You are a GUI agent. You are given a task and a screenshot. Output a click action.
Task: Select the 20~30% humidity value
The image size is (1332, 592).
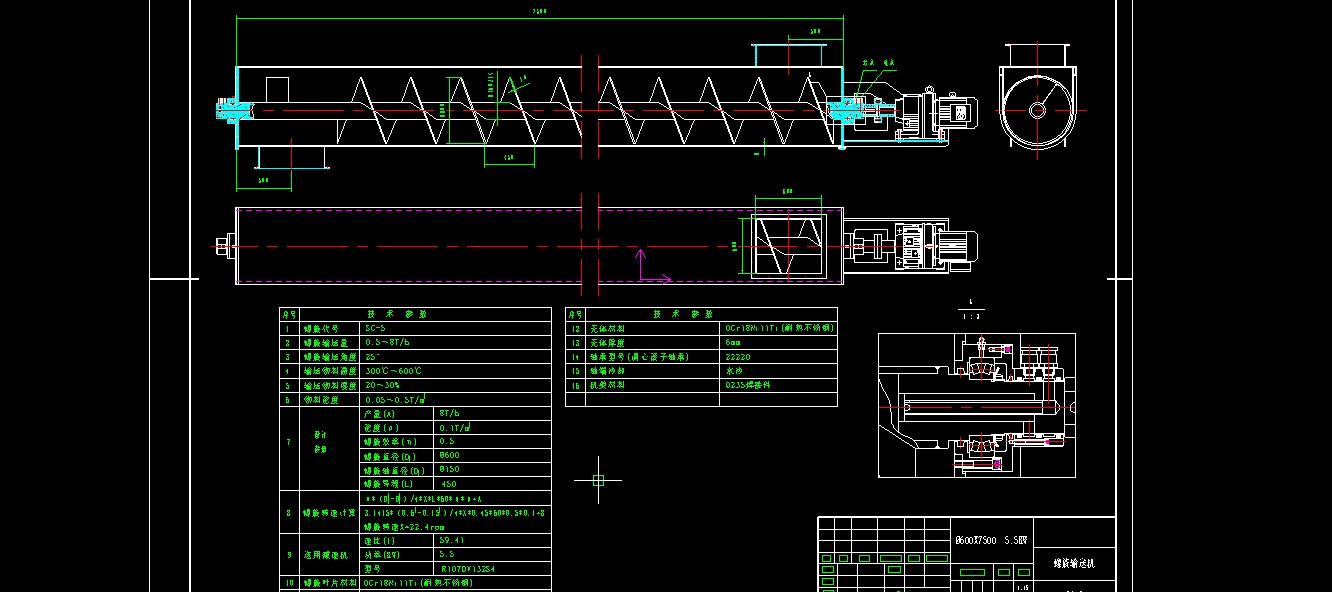(382, 385)
